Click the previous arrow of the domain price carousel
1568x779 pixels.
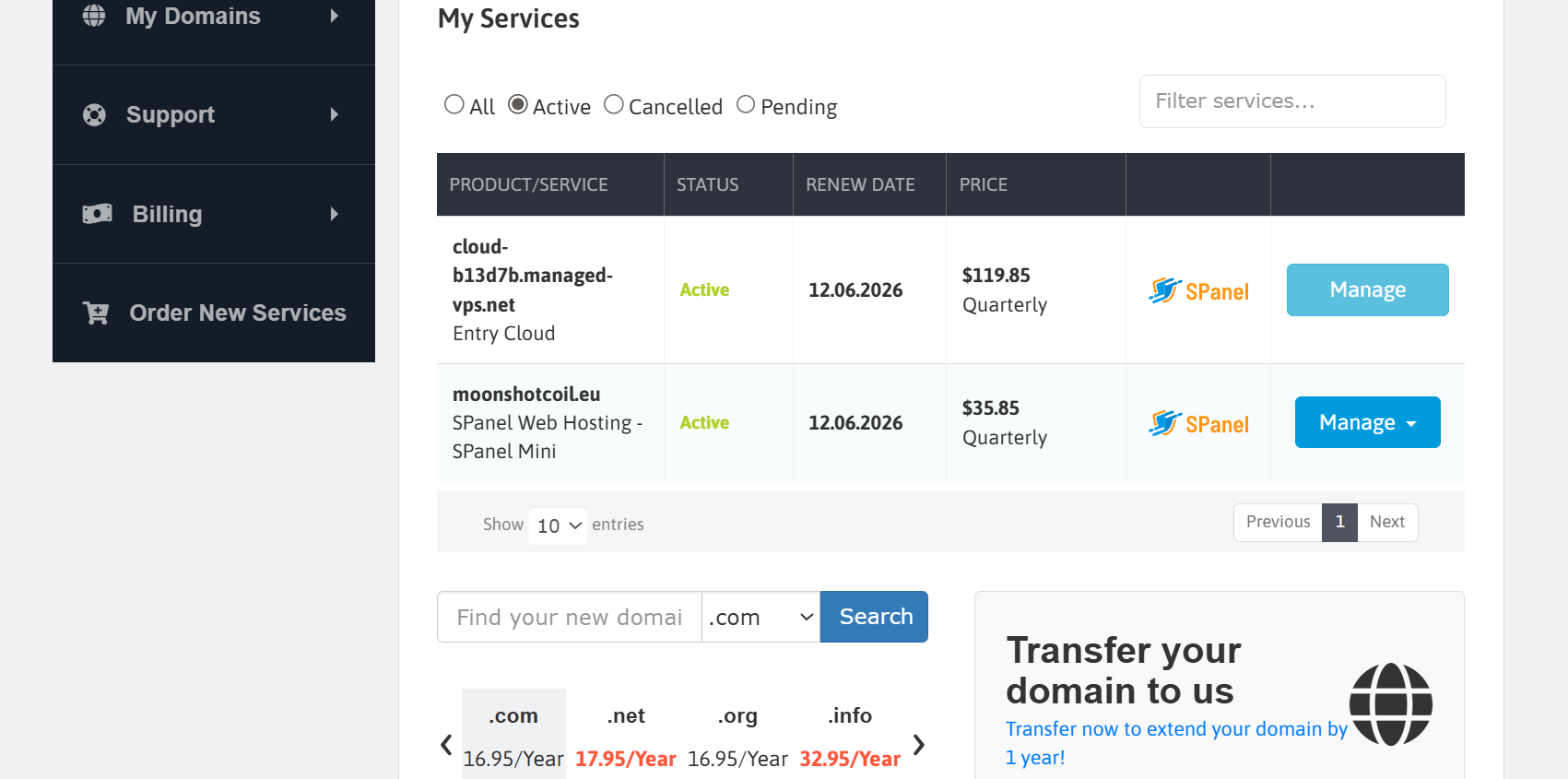446,744
